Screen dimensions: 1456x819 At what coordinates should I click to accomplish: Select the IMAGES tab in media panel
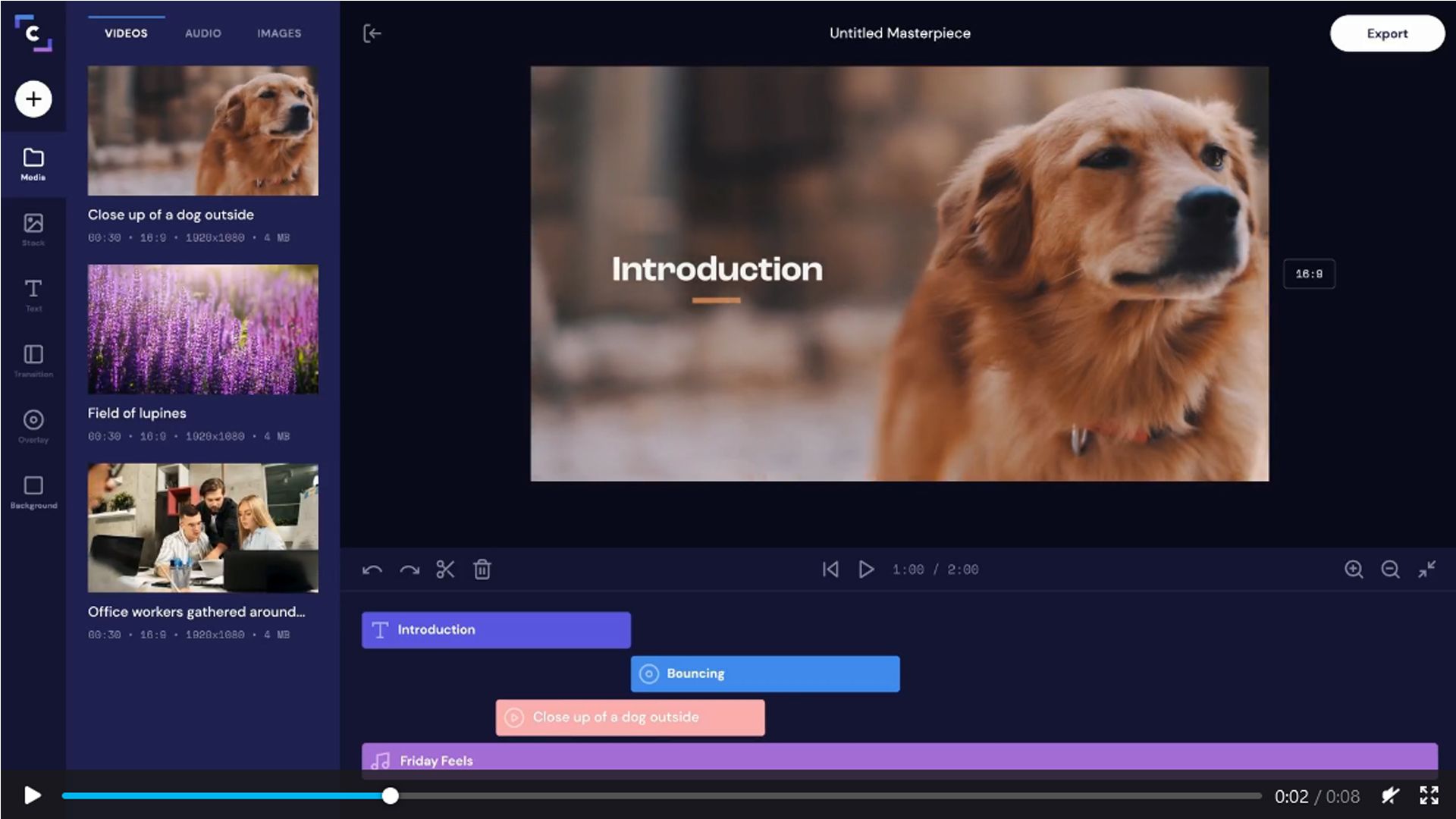pos(278,33)
